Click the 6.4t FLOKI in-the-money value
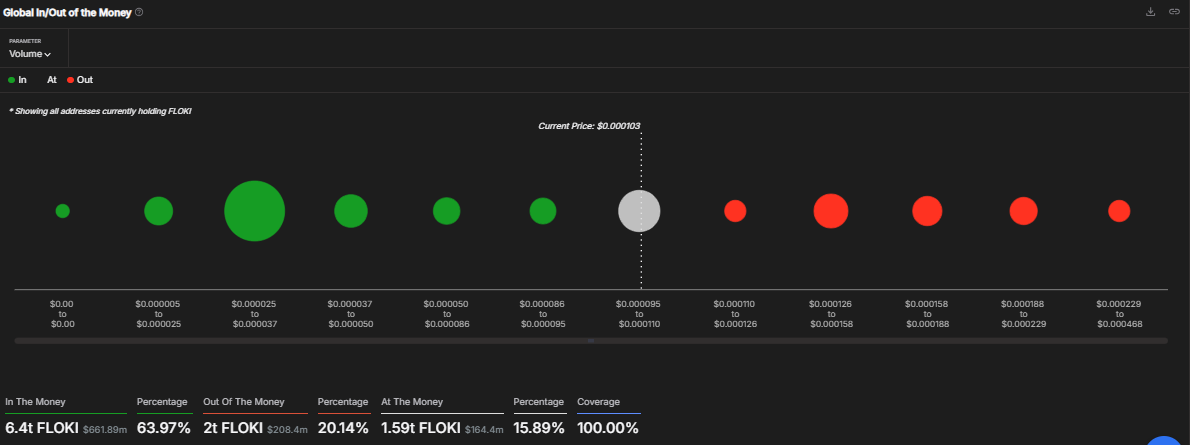This screenshot has width=1190, height=445. 42,428
